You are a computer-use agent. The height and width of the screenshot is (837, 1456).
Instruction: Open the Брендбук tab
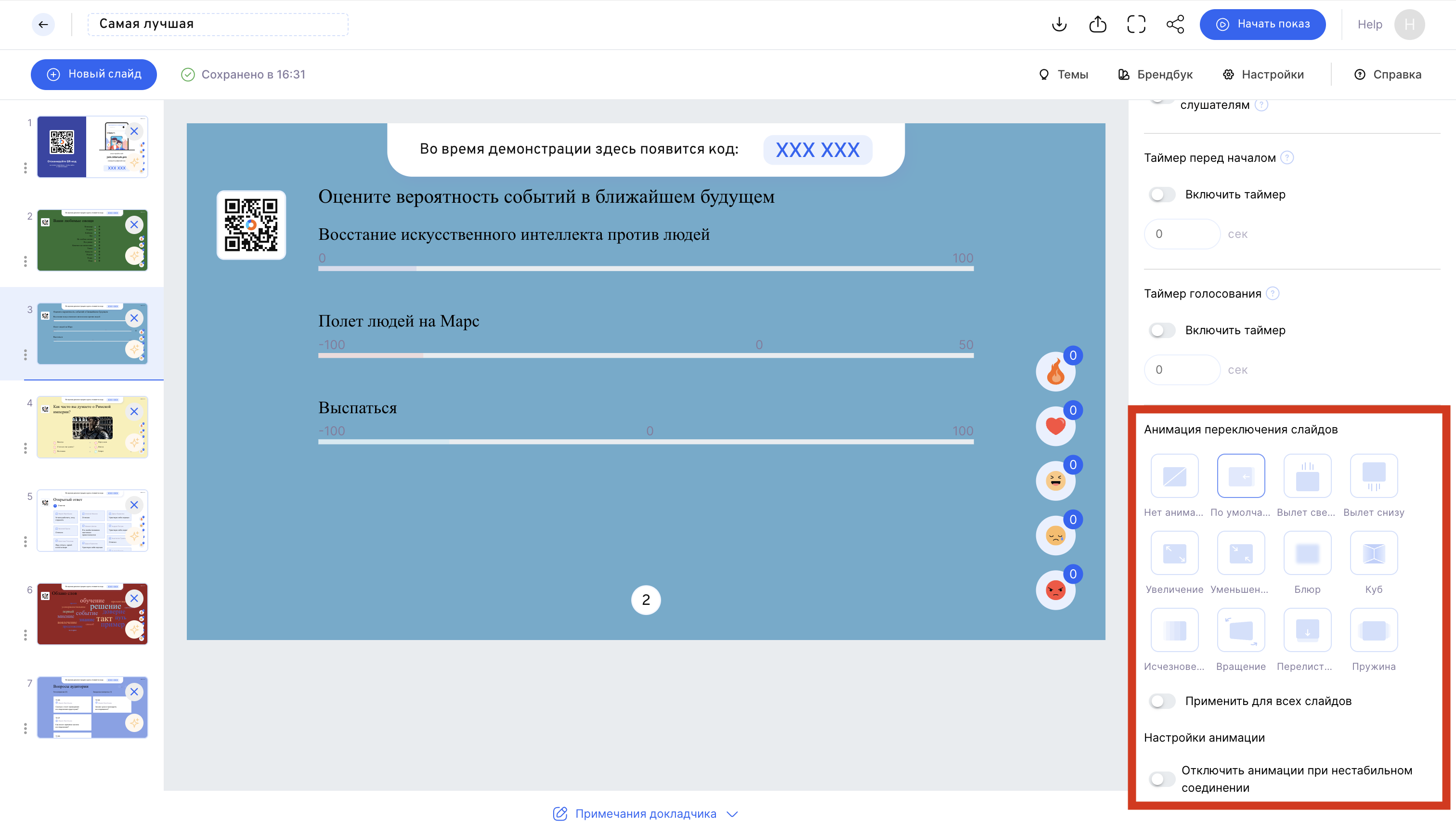pos(1156,74)
